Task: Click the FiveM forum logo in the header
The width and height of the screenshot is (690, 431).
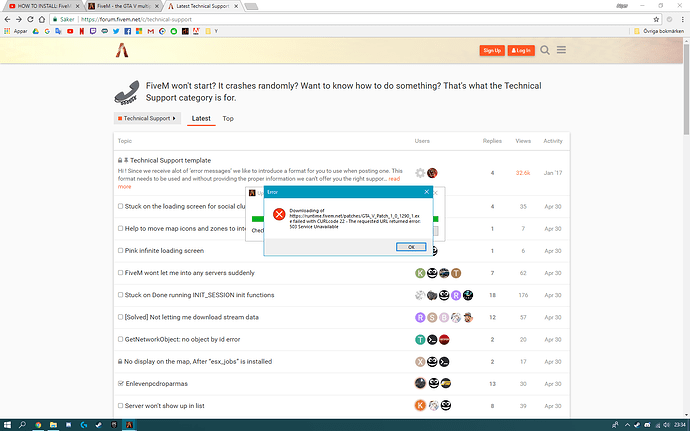Action: 122,50
